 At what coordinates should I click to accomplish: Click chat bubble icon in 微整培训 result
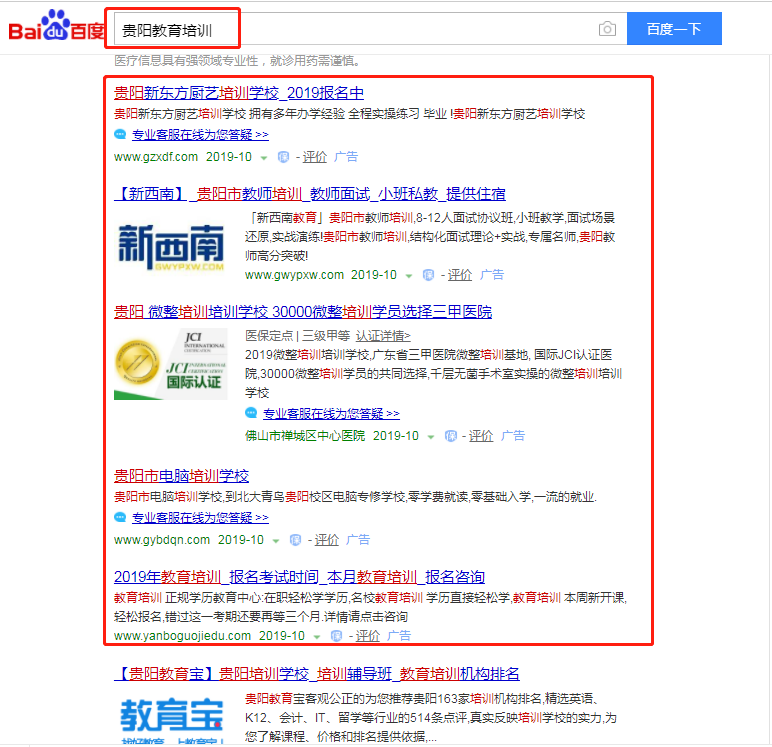click(x=251, y=413)
